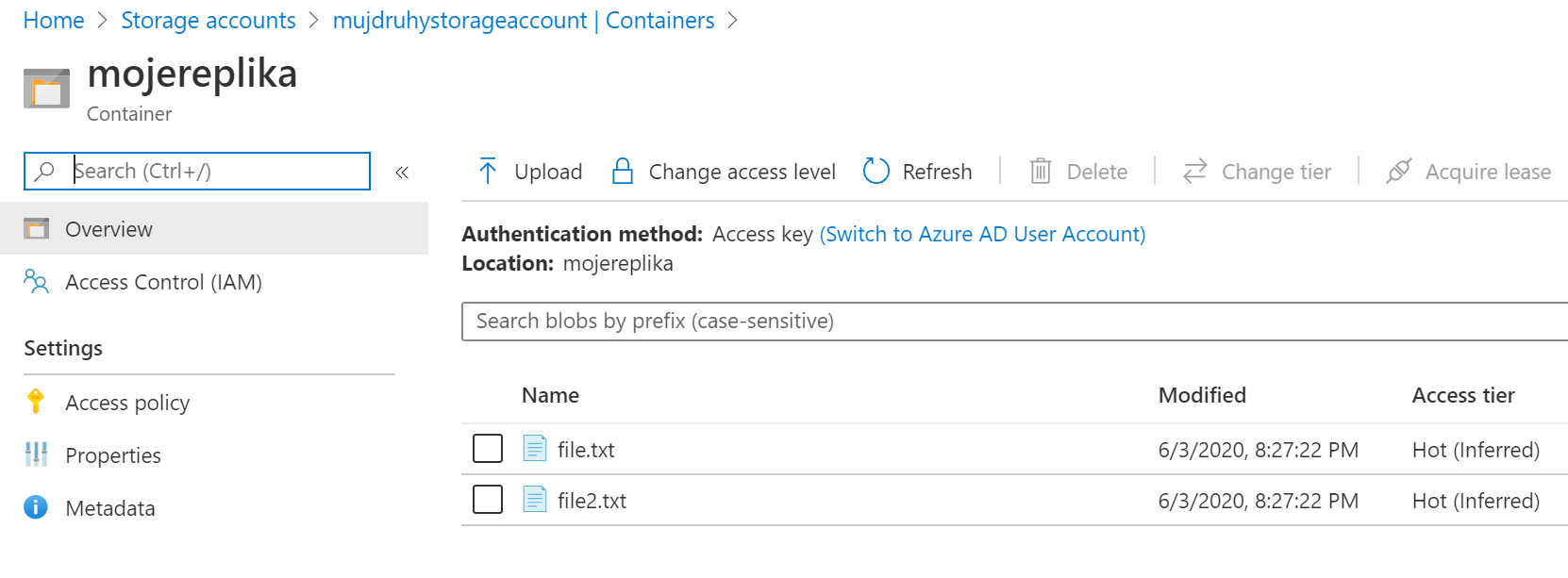Click the file.txt document icon
1568x578 pixels.
tap(535, 449)
